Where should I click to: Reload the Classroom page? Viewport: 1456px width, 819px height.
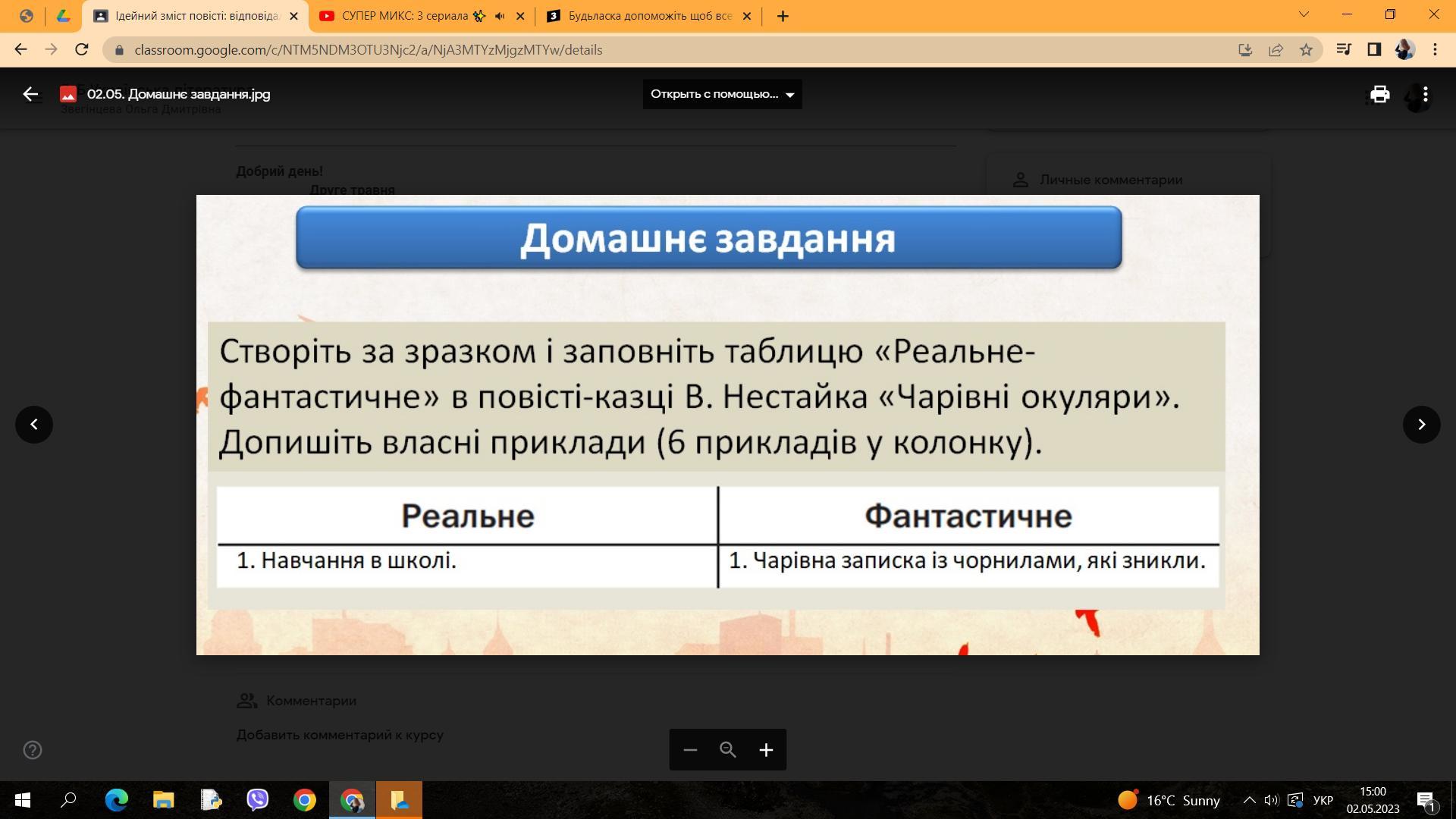pos(82,49)
